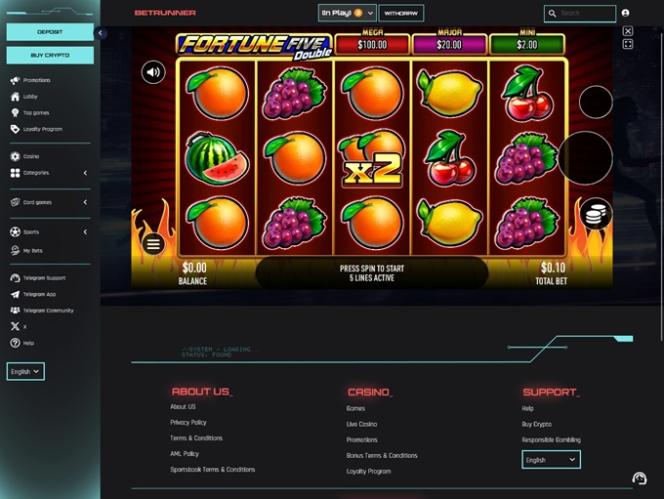Click the Deposit button
Image resolution: width=664 pixels, height=499 pixels.
[50, 32]
